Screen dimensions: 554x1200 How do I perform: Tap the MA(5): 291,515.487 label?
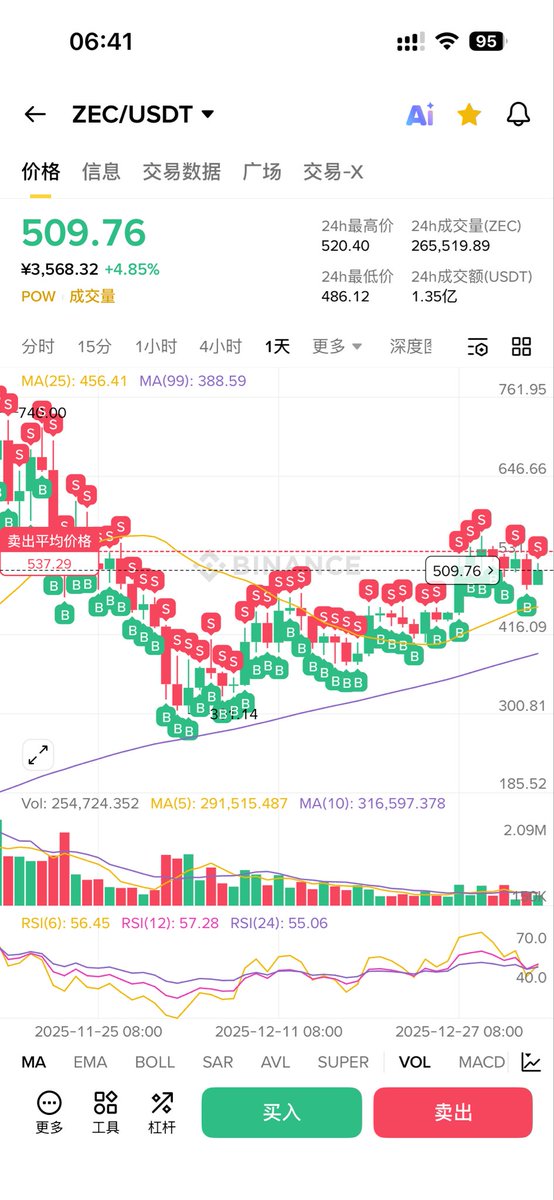(x=219, y=803)
